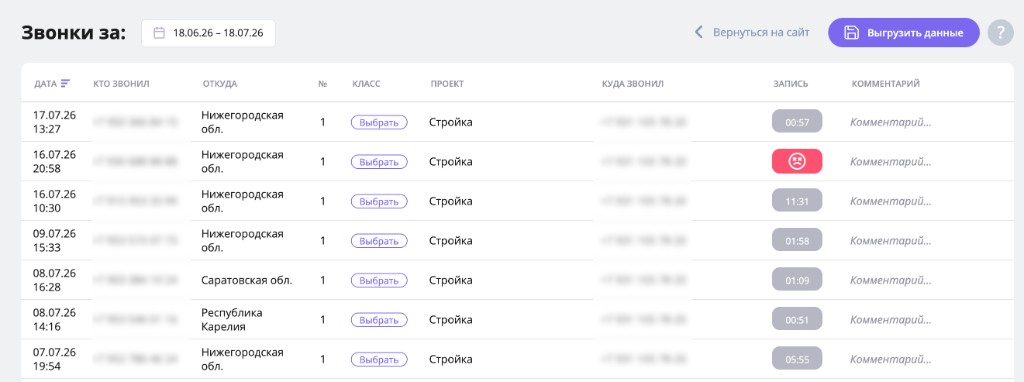Choose class for call 08.07.26 14:16
This screenshot has height=382, width=1024.
(379, 320)
